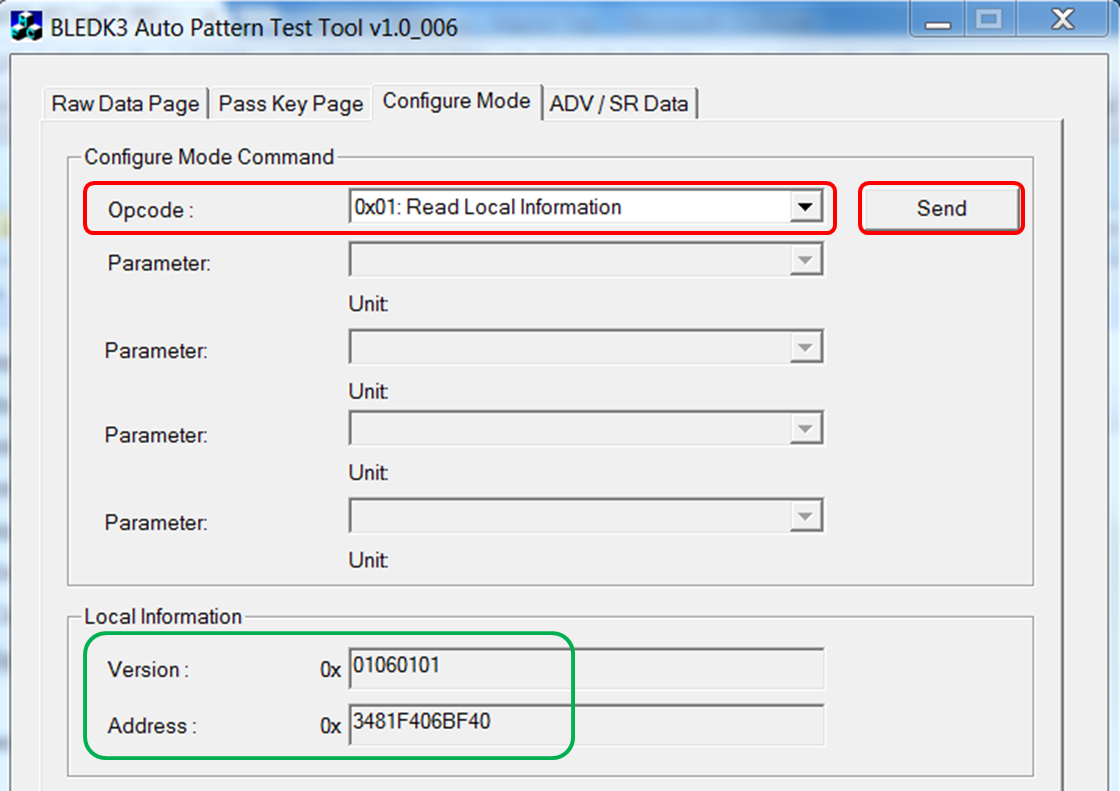The image size is (1120, 791).
Task: Maximize the BLEDK3 test tool window
Action: 990,20
